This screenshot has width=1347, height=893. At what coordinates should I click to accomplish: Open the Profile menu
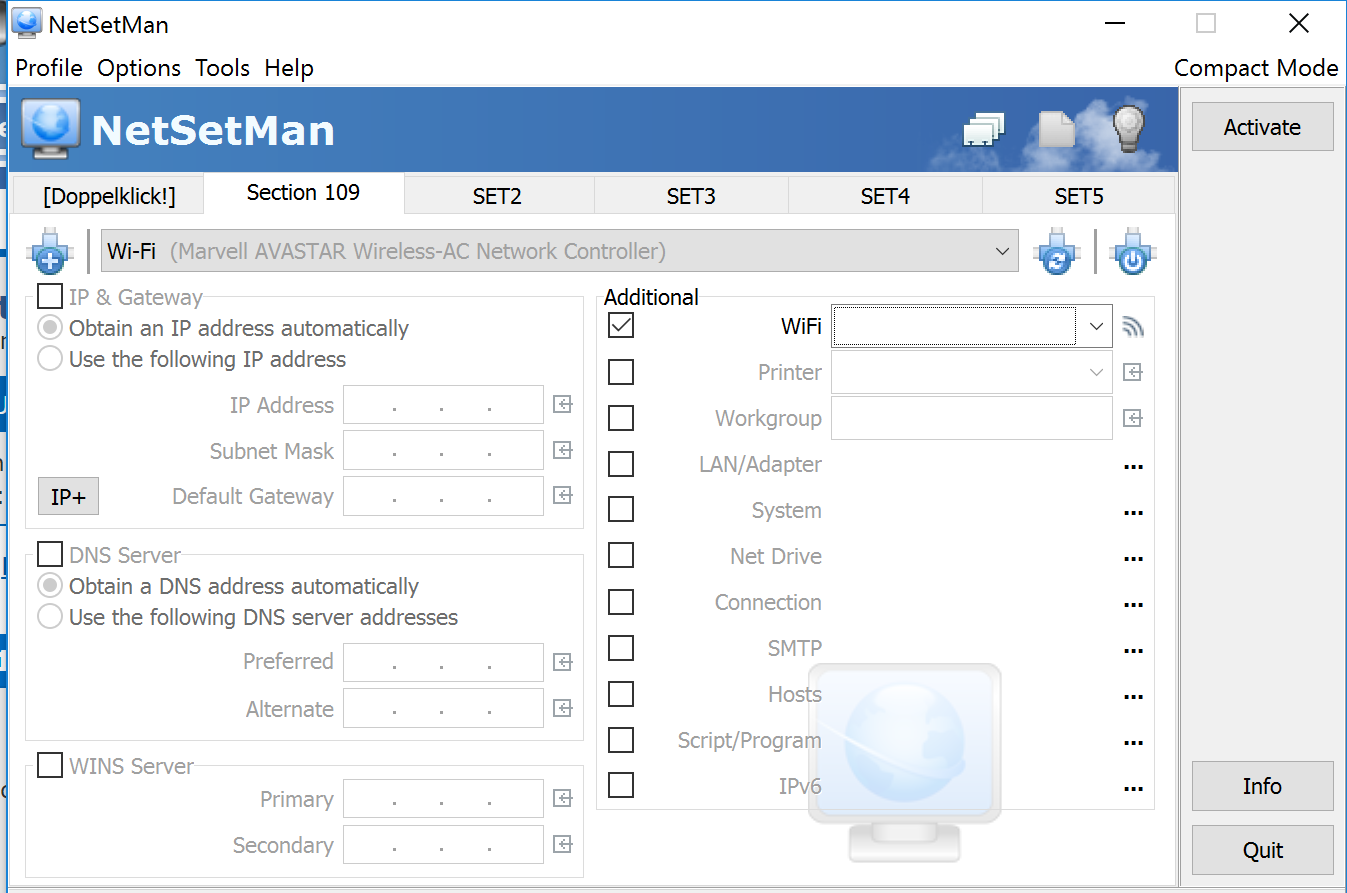(x=49, y=68)
